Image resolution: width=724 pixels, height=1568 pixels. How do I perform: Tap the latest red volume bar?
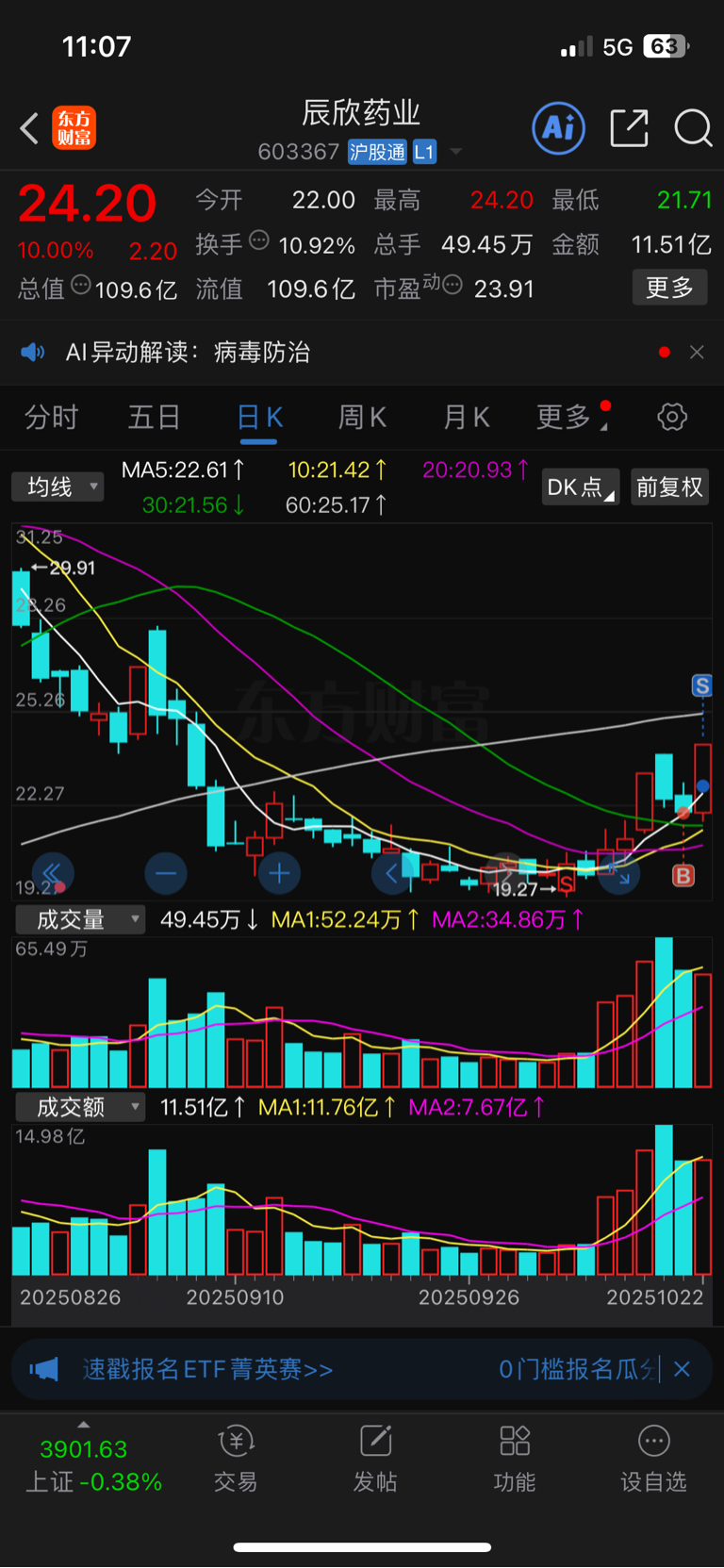tap(702, 1030)
